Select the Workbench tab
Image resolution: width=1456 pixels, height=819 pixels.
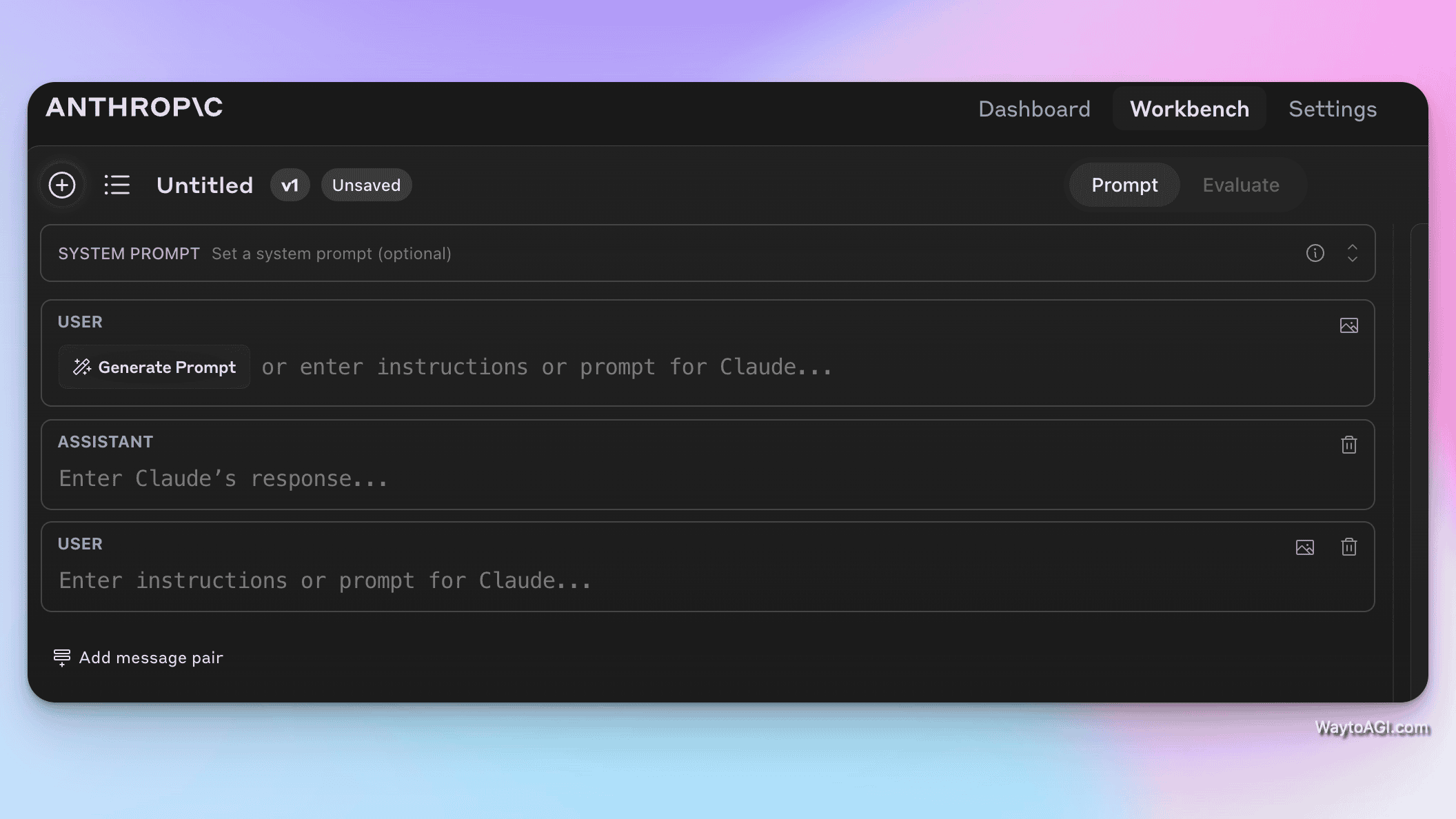coord(1189,109)
